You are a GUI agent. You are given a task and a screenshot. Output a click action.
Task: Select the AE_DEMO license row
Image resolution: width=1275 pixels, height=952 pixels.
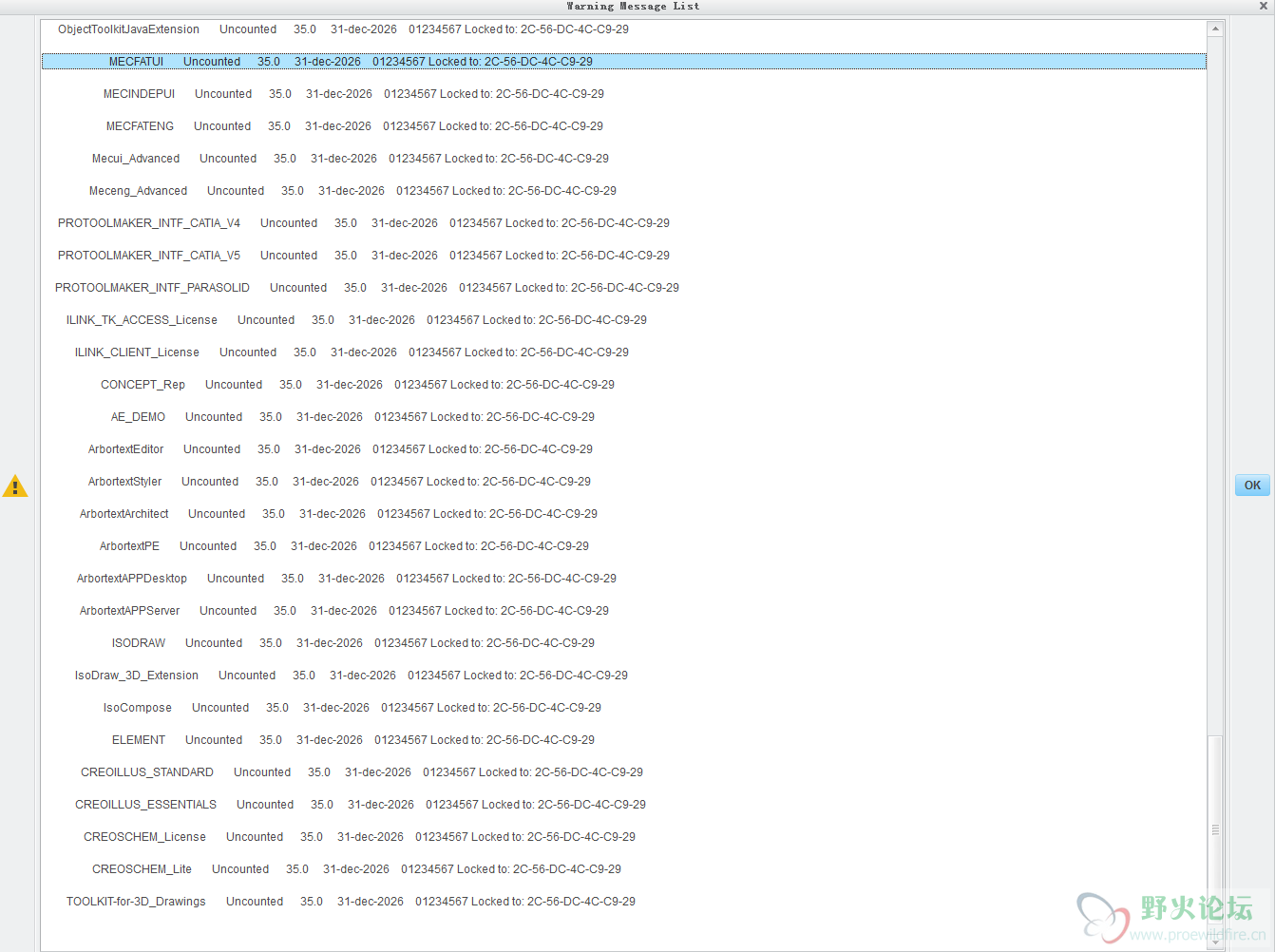624,417
